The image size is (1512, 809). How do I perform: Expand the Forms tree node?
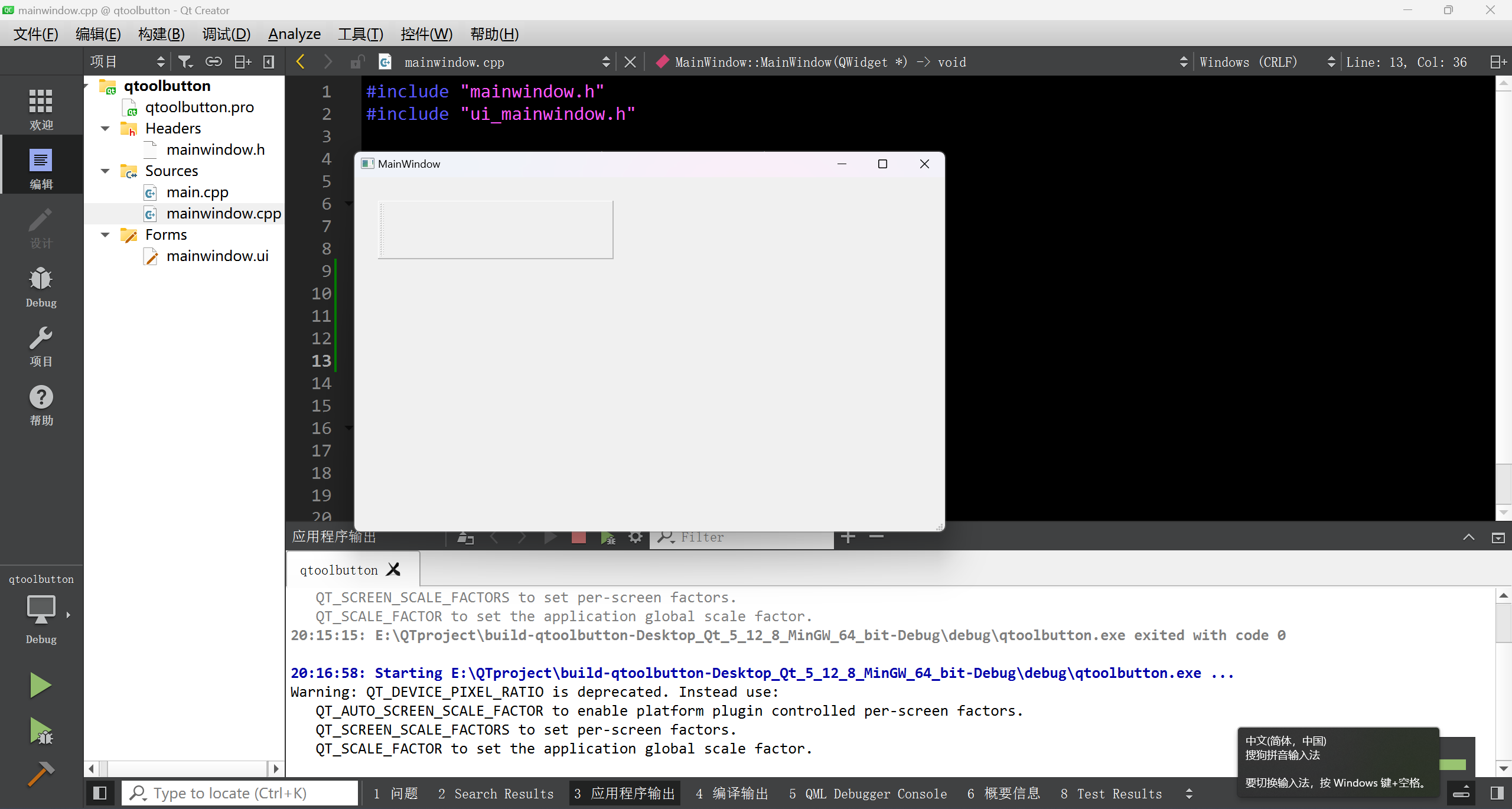[105, 234]
